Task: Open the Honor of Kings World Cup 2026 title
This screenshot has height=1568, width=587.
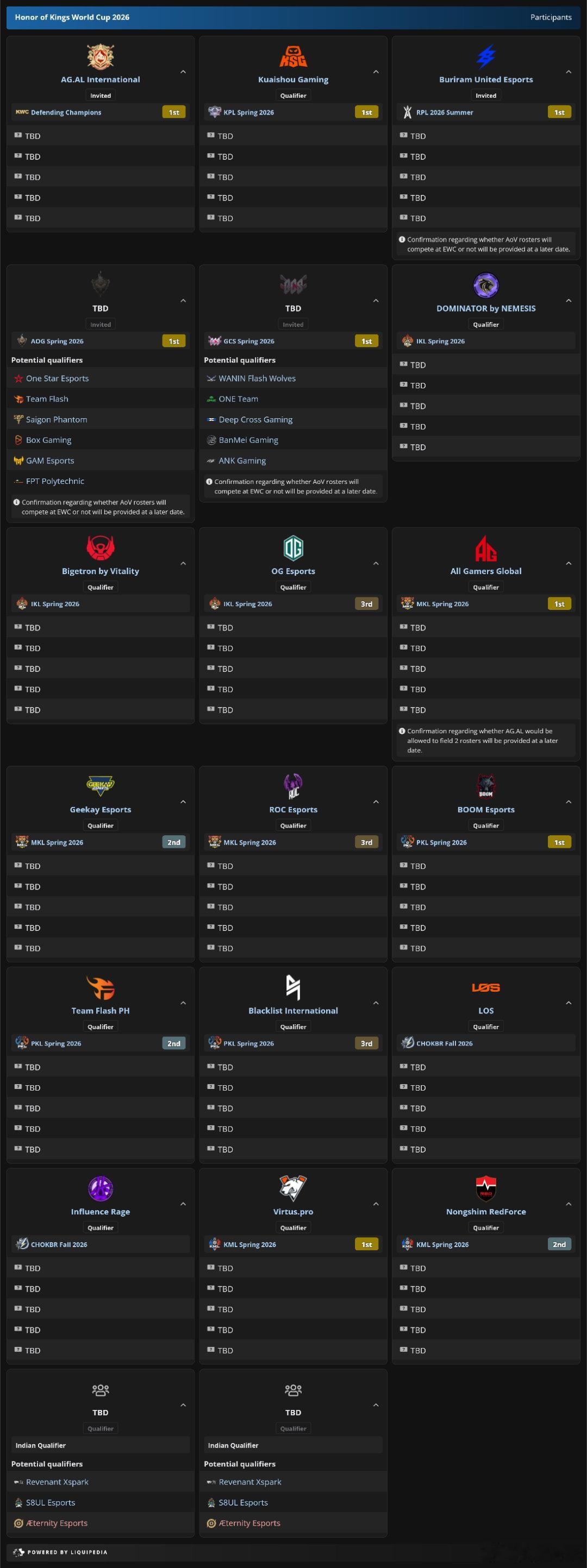Action: (x=72, y=17)
